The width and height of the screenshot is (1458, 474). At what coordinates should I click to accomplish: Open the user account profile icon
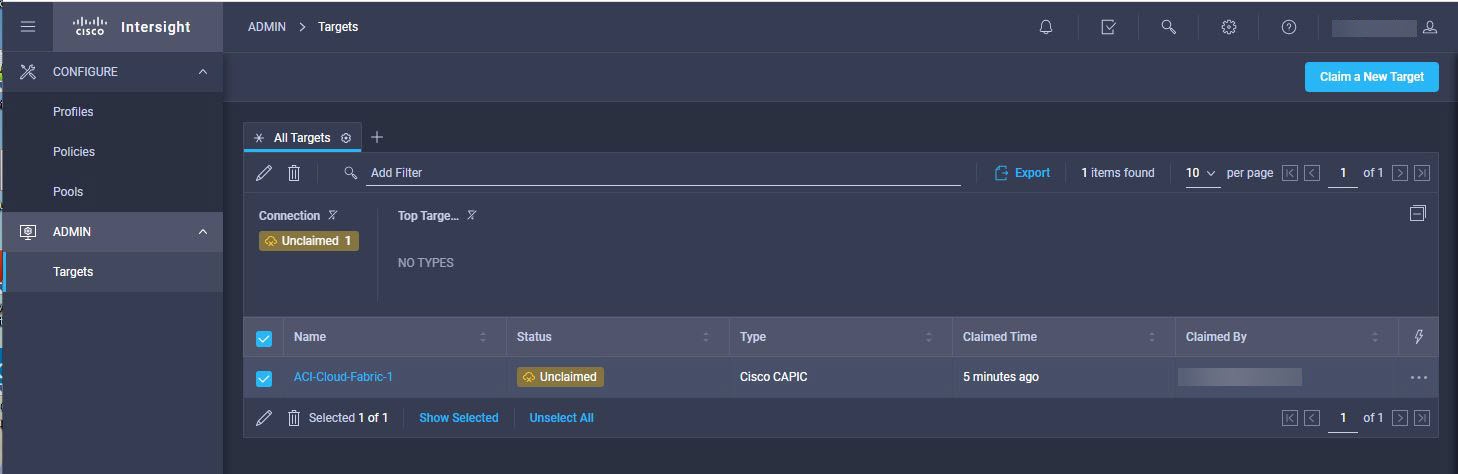coord(1430,27)
